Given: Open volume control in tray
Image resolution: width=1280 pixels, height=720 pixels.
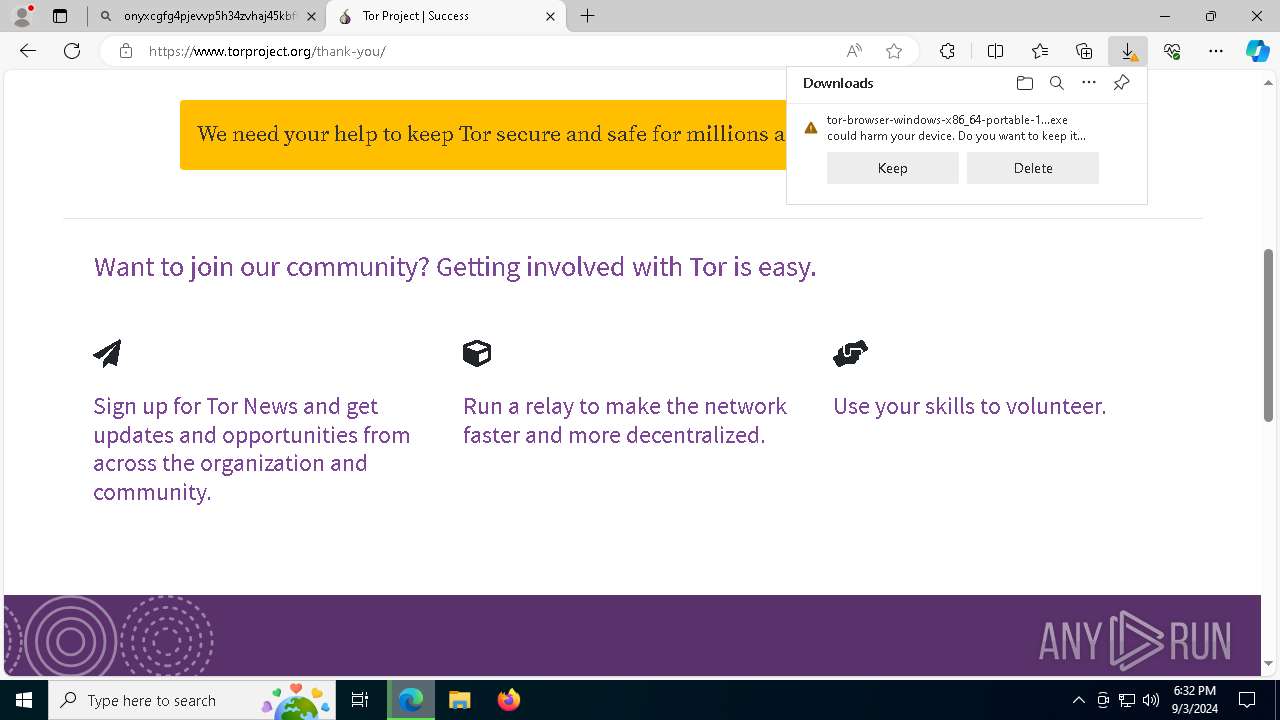Looking at the screenshot, I should 1151,700.
